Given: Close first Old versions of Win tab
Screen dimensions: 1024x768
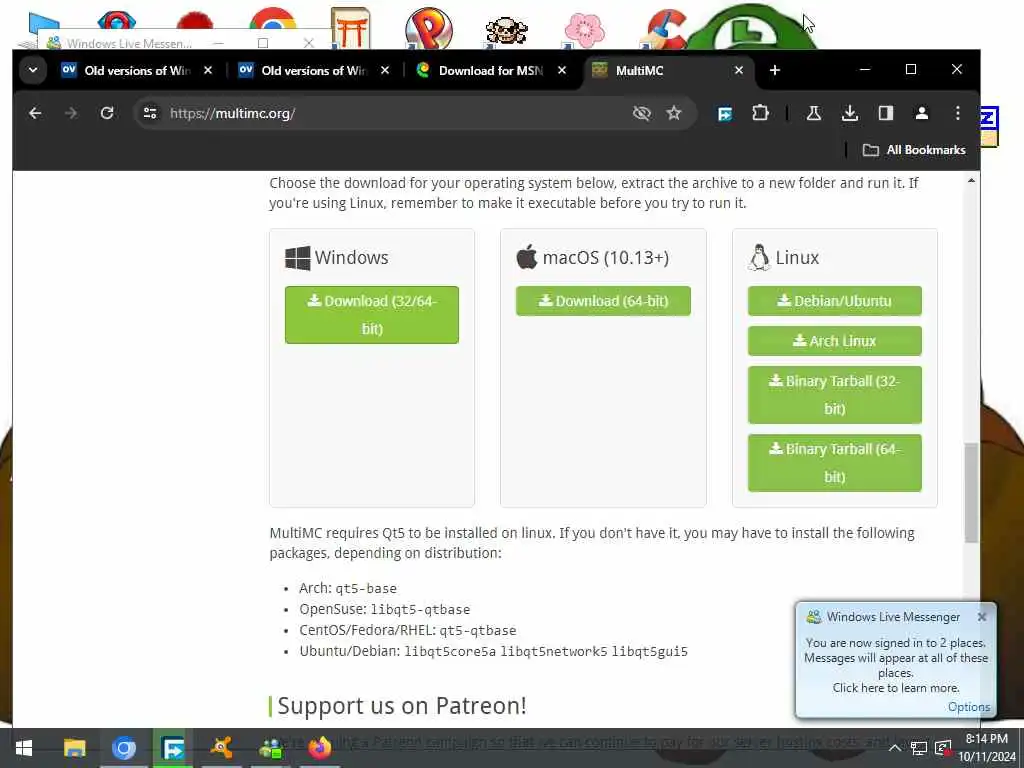Looking at the screenshot, I should tap(208, 70).
